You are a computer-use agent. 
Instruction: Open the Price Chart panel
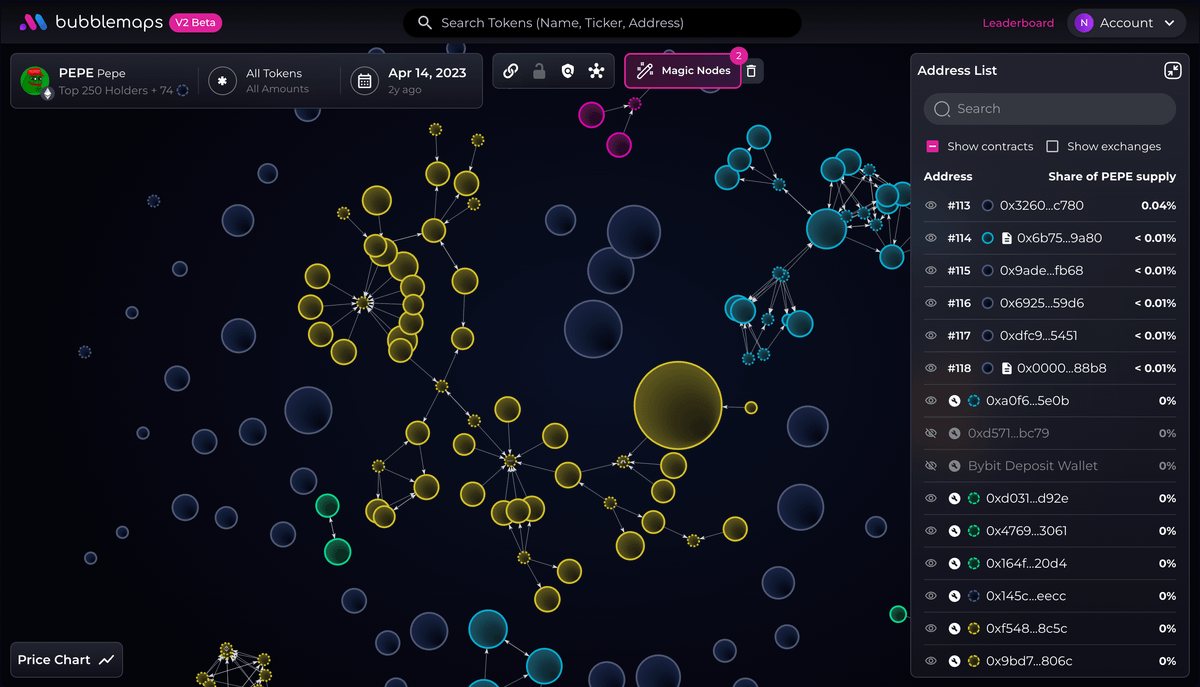(x=66, y=660)
